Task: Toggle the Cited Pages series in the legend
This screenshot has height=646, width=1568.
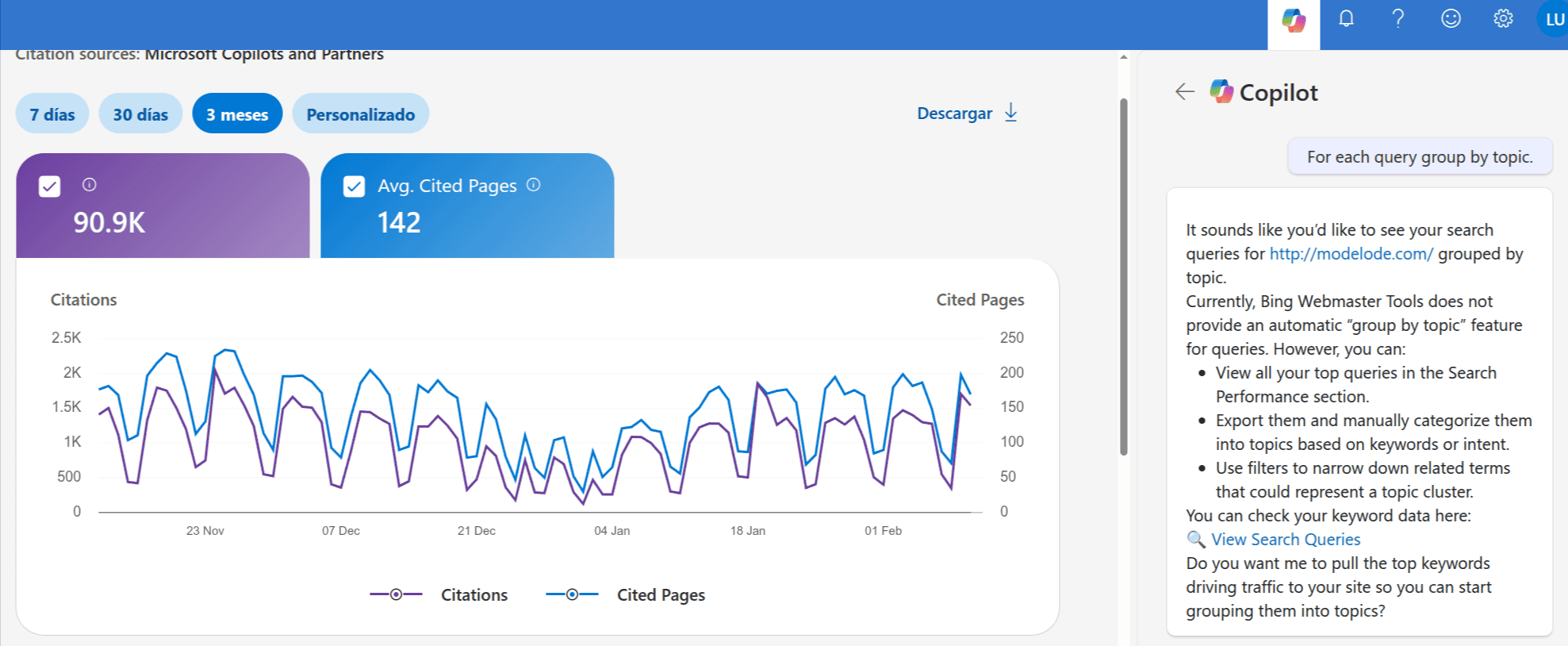Action: pos(625,594)
